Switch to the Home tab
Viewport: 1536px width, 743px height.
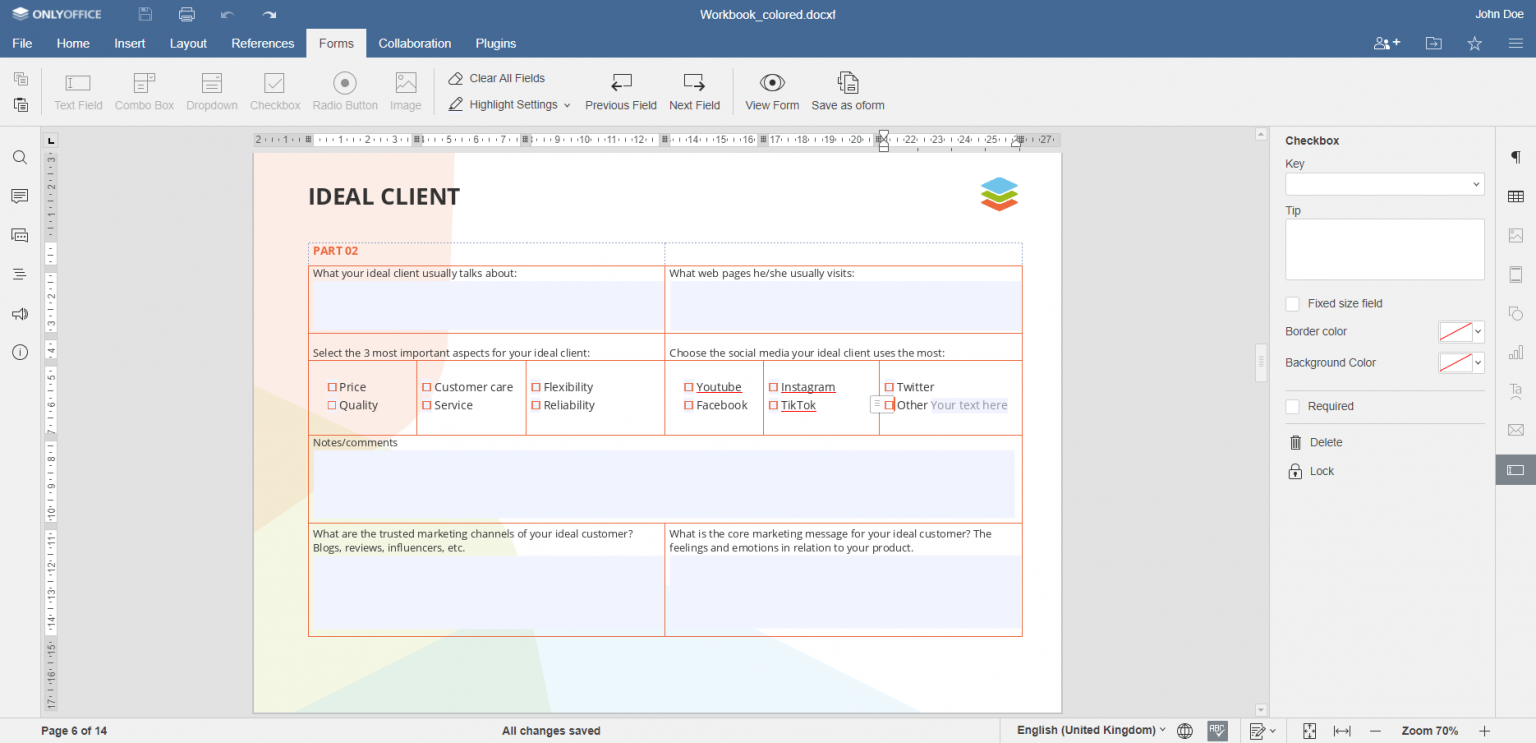click(72, 43)
